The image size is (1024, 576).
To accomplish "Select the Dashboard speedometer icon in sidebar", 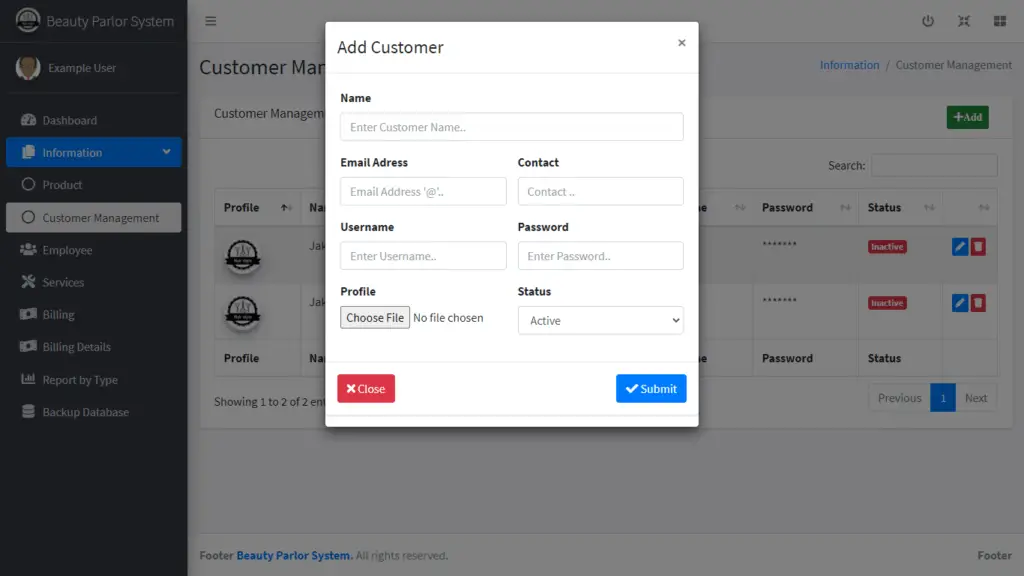I will (27, 120).
